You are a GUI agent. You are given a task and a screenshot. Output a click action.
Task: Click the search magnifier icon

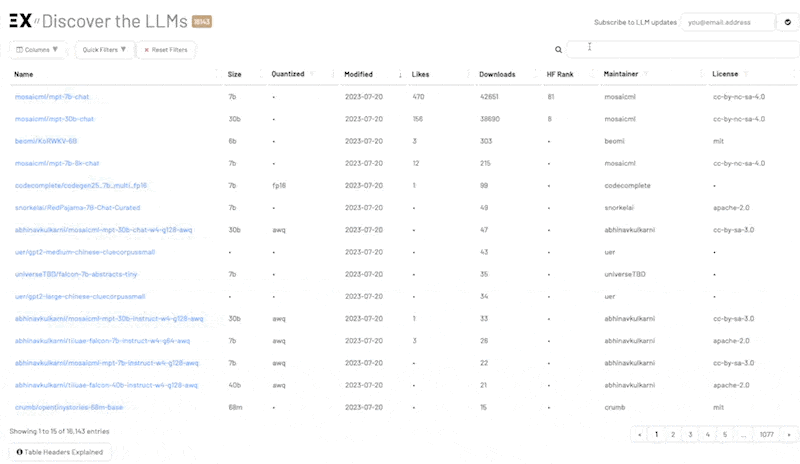[x=558, y=50]
